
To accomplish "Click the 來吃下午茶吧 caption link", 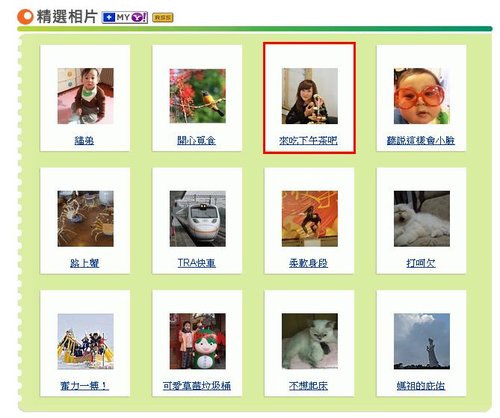I will pyautogui.click(x=308, y=141).
